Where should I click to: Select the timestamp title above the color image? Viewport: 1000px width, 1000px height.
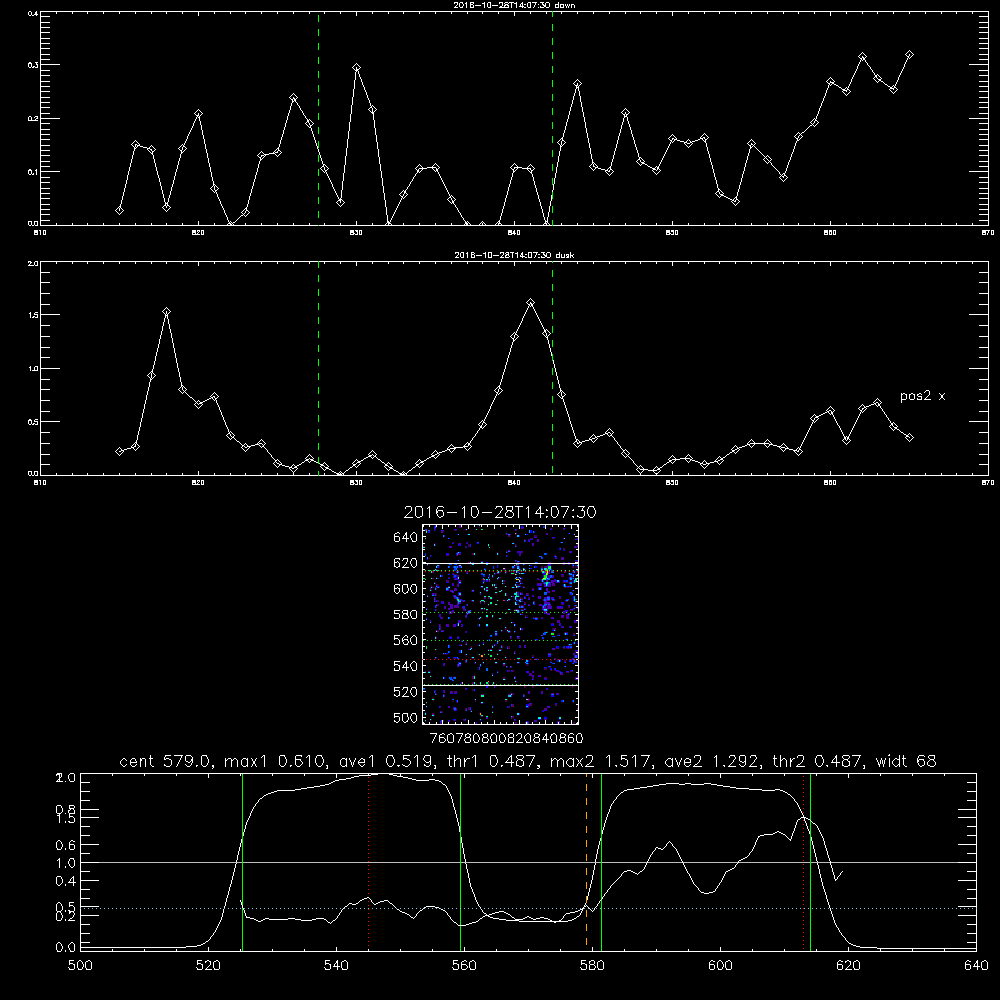(x=500, y=512)
